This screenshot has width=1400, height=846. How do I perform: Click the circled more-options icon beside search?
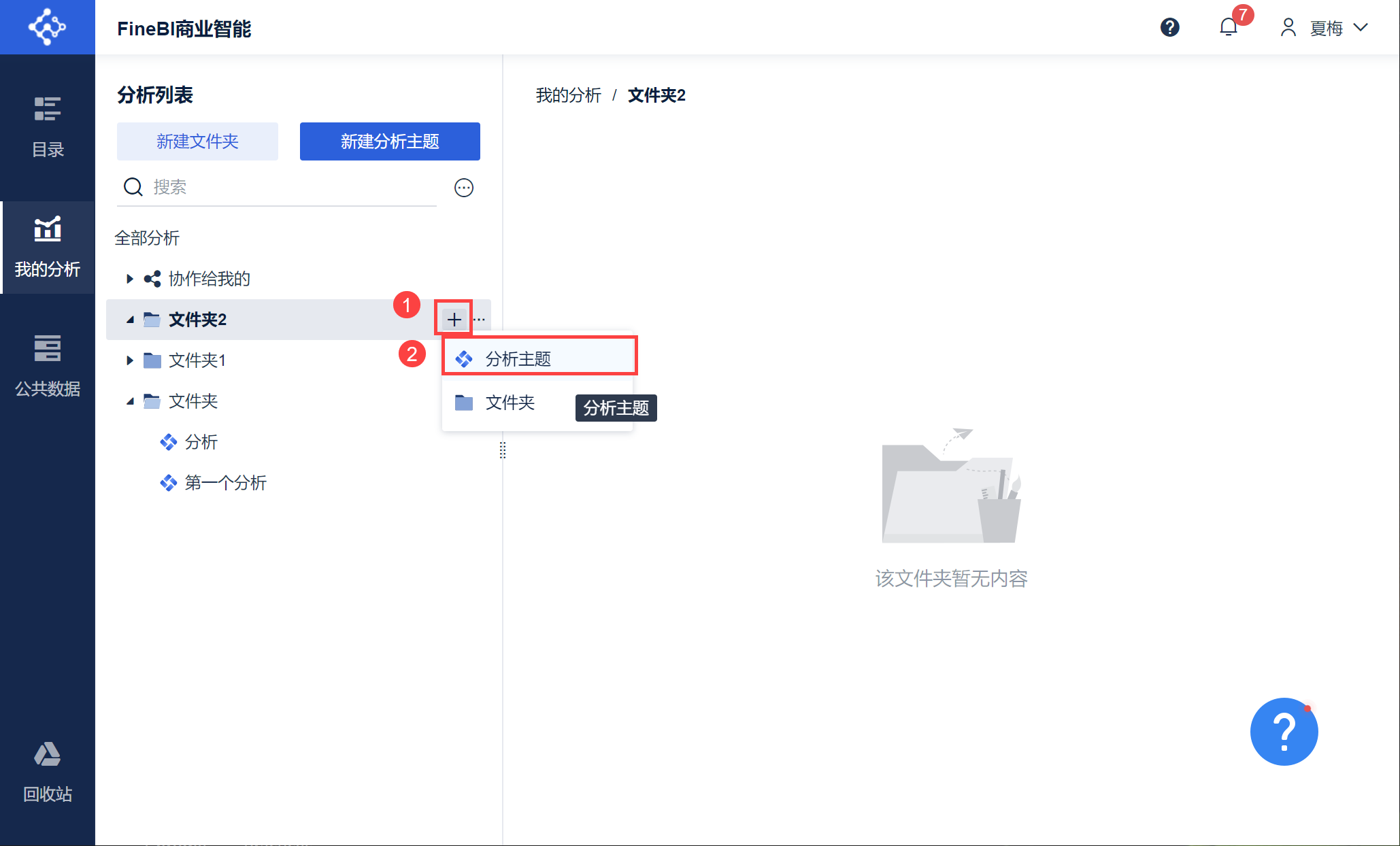tap(464, 188)
